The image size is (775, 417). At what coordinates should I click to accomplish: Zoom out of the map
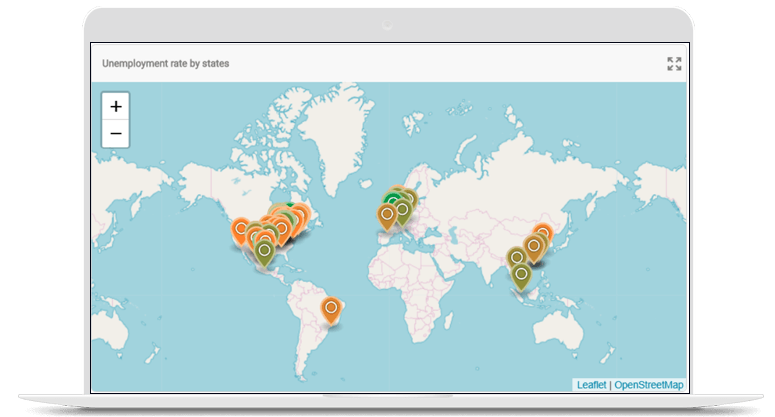tap(116, 134)
